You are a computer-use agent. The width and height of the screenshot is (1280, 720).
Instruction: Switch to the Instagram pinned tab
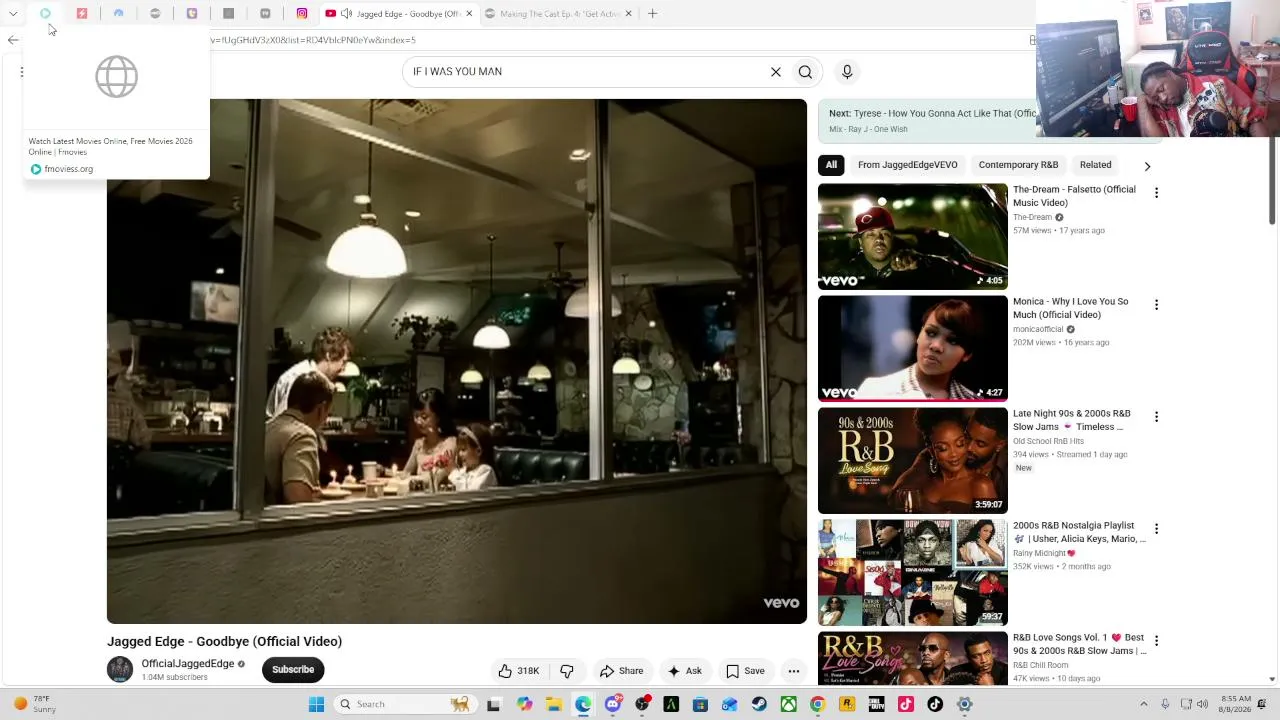(302, 14)
